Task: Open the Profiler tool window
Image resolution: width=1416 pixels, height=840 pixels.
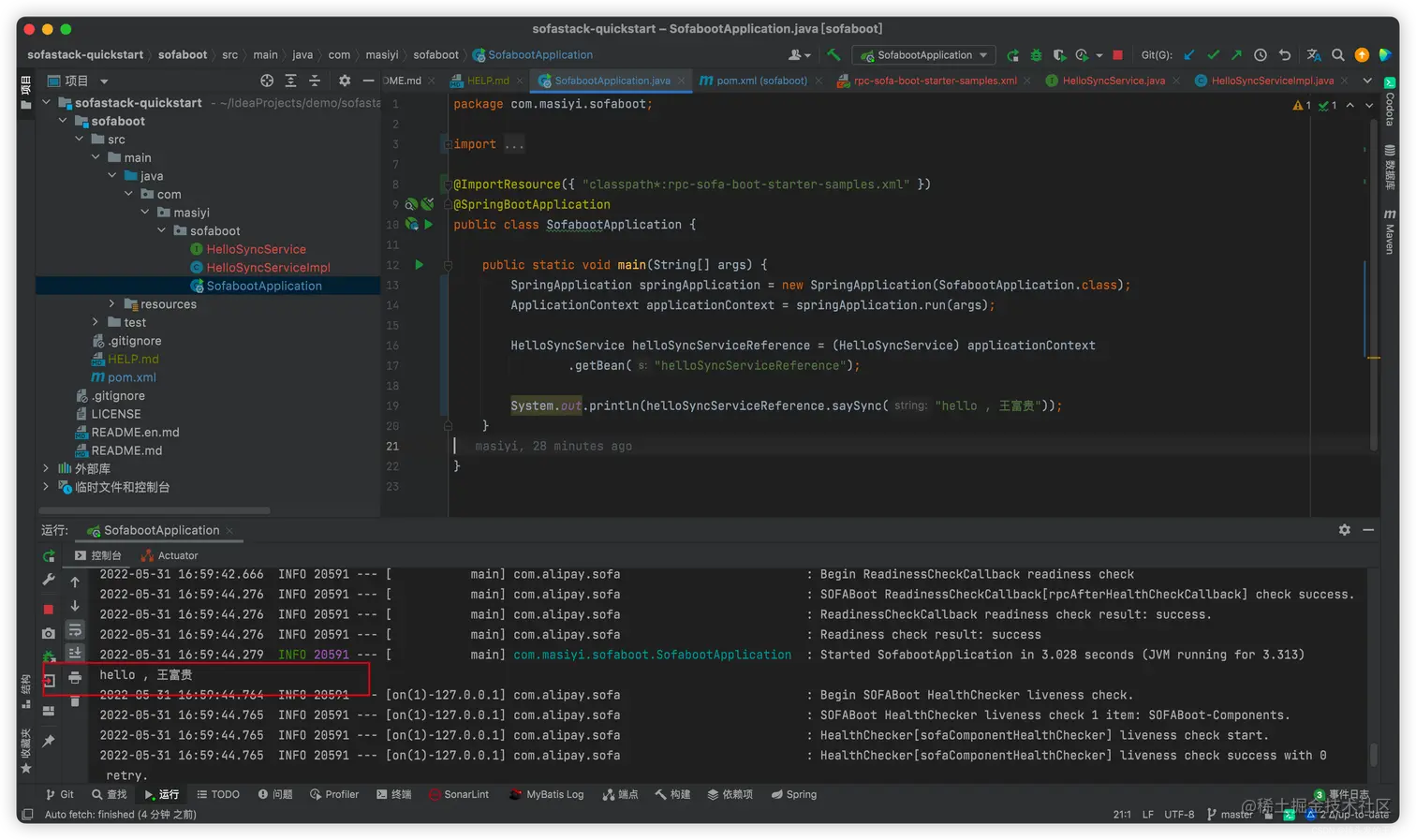Action: click(x=334, y=795)
